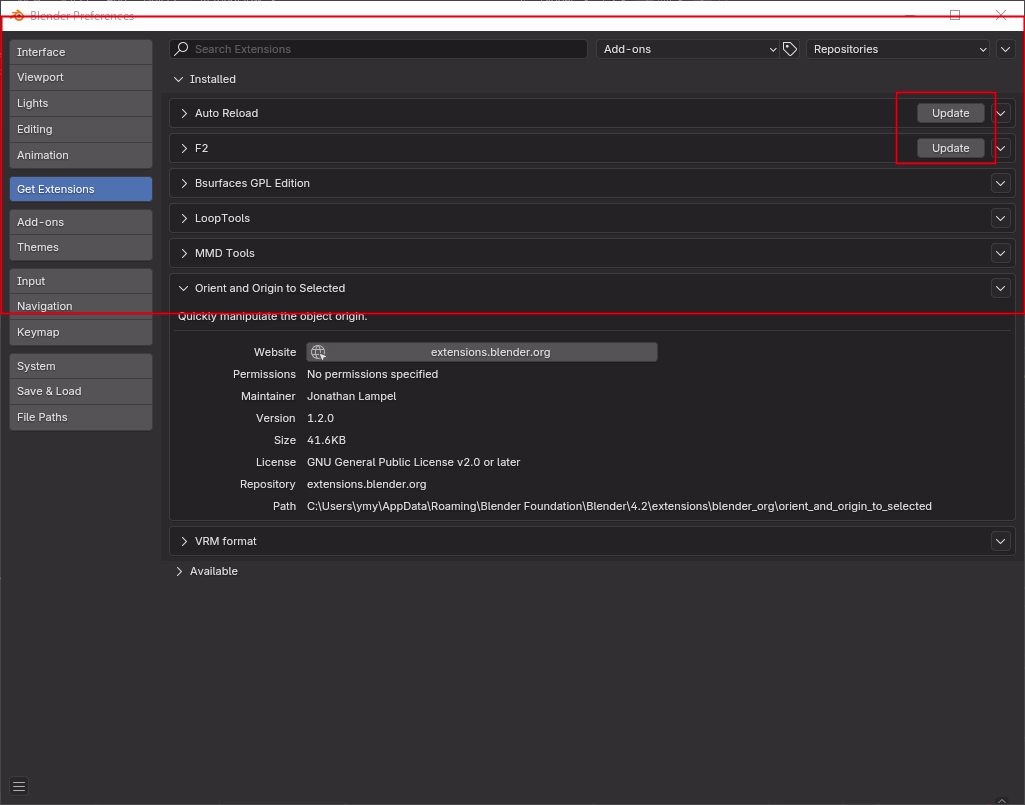Open VRM format options menu arrow

tap(1001, 541)
